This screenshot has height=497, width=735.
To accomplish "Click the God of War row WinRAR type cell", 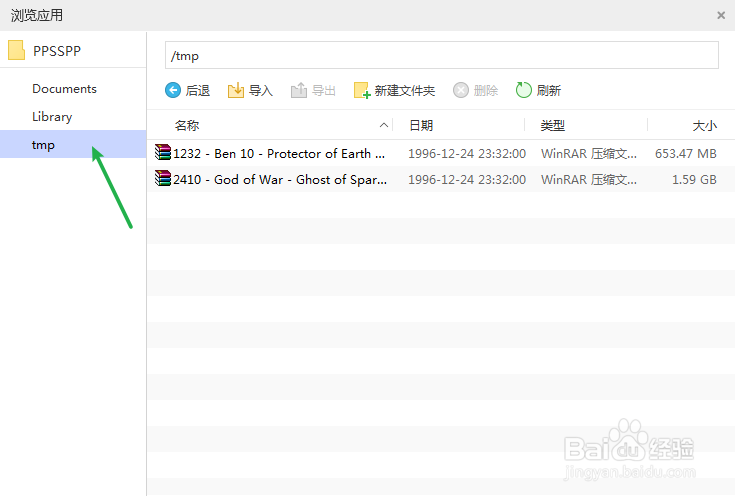I will coord(589,180).
